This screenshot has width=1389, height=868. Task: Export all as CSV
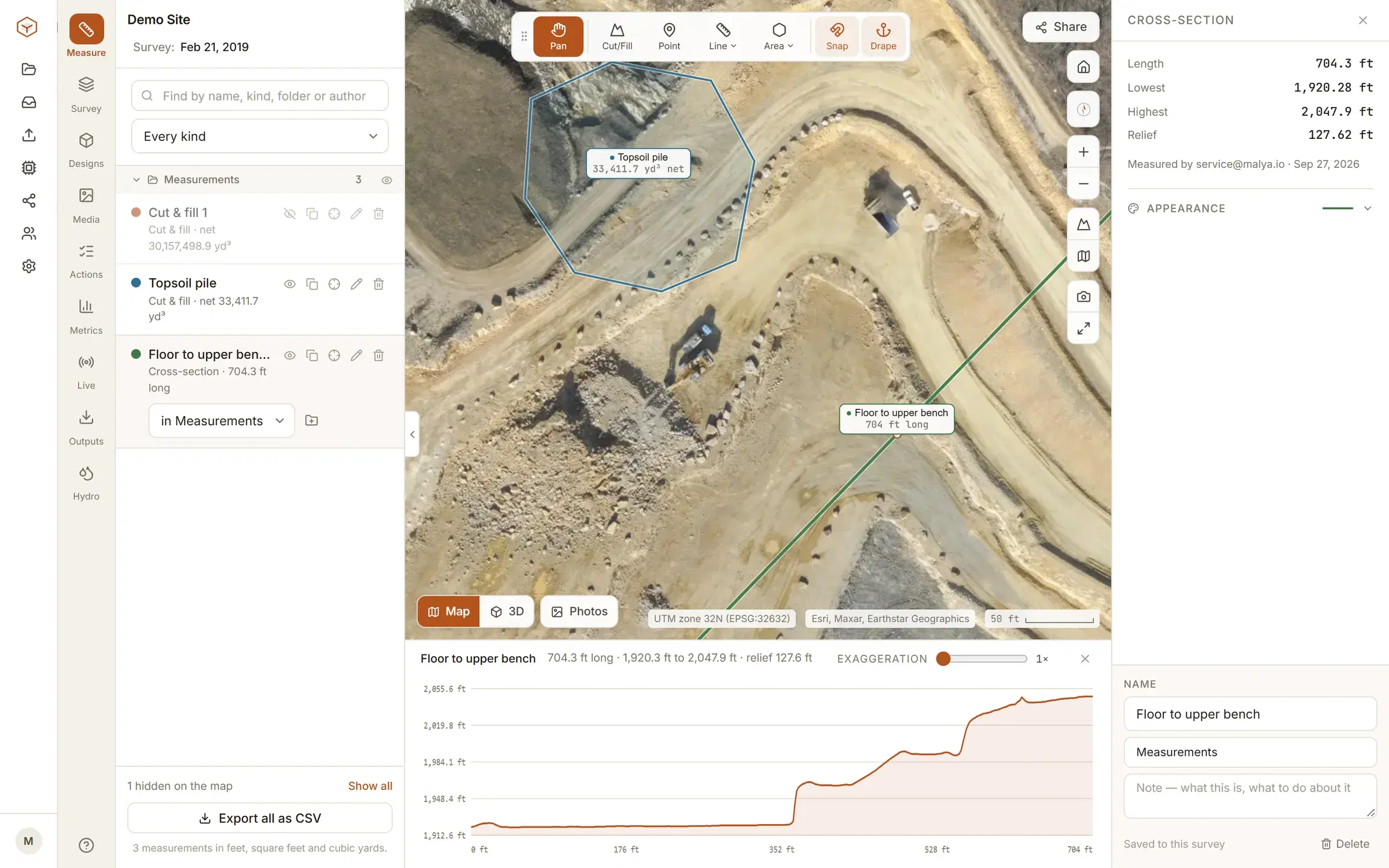click(x=260, y=818)
